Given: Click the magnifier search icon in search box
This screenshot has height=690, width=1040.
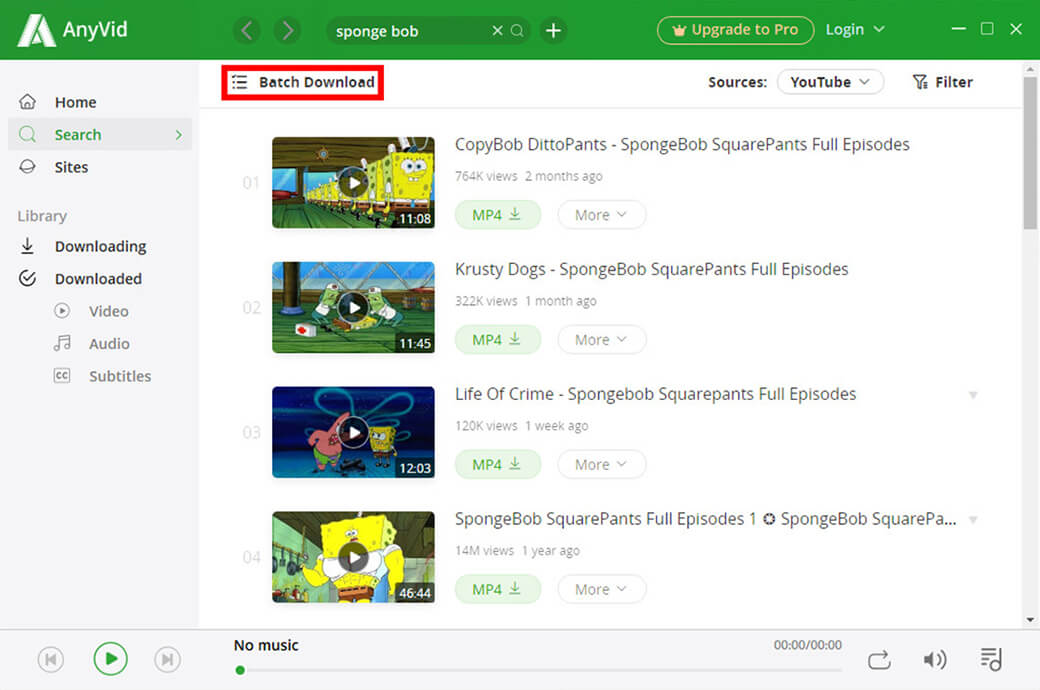Looking at the screenshot, I should click(517, 31).
